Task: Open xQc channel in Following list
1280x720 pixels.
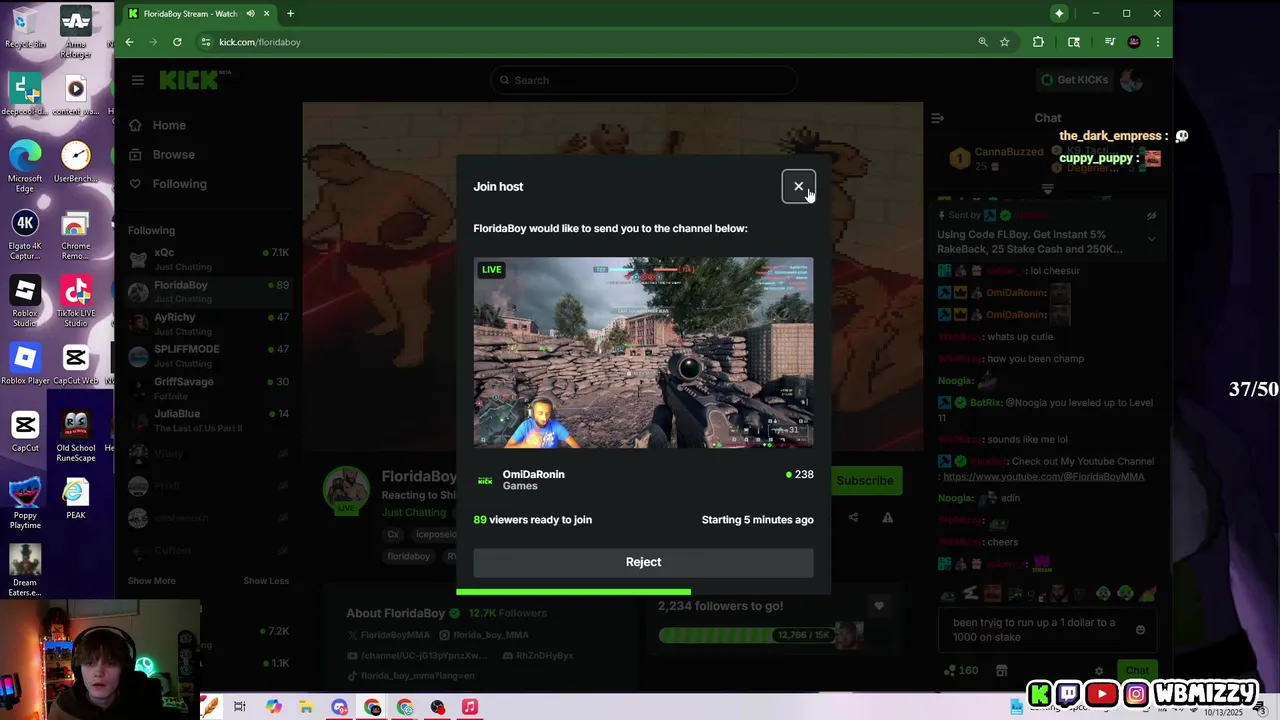Action: [207, 259]
